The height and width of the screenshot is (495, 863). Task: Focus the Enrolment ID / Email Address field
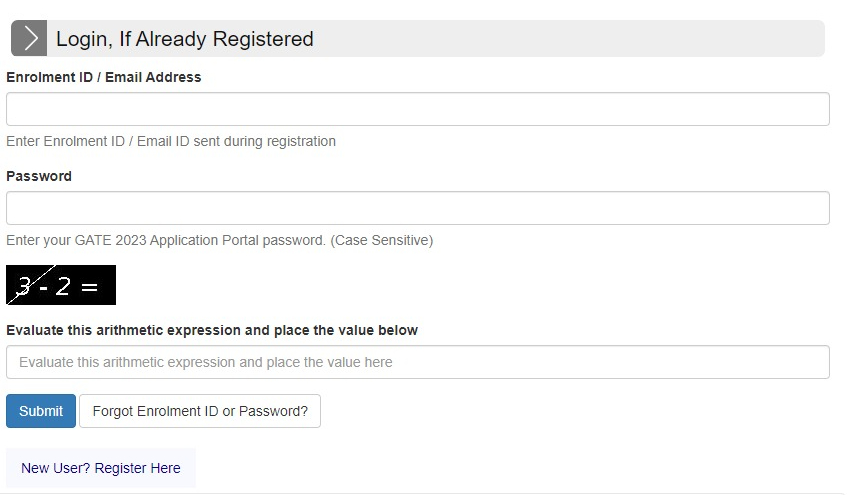[x=417, y=109]
